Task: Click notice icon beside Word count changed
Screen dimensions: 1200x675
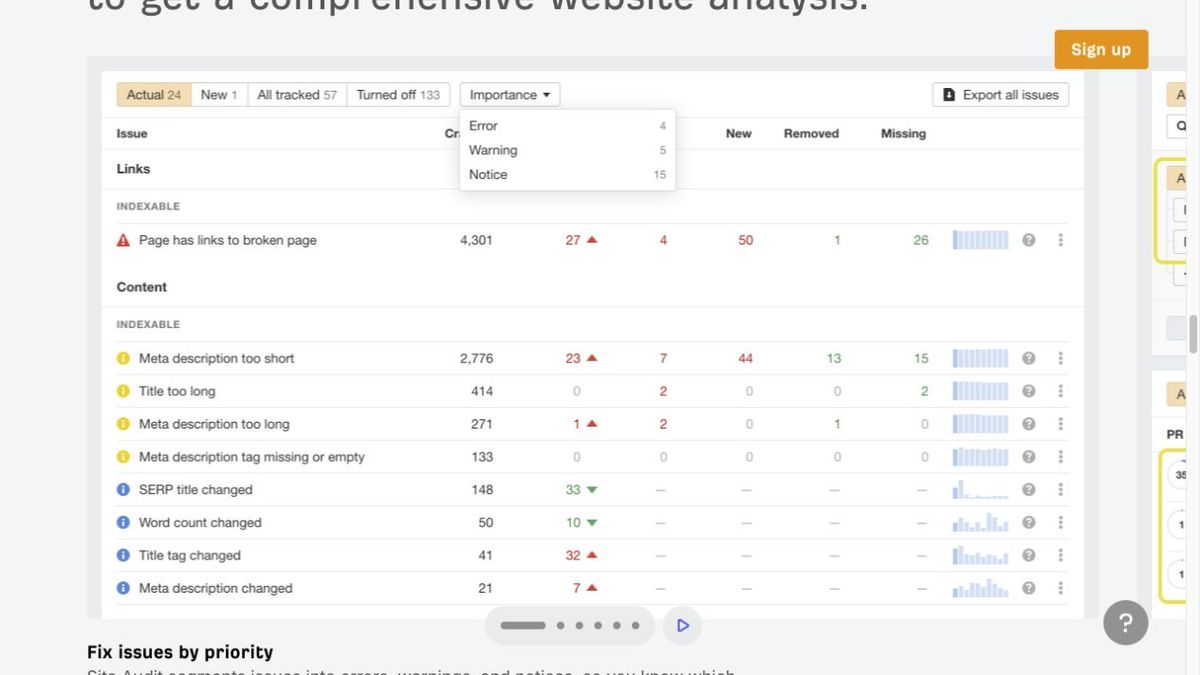Action: [x=124, y=522]
